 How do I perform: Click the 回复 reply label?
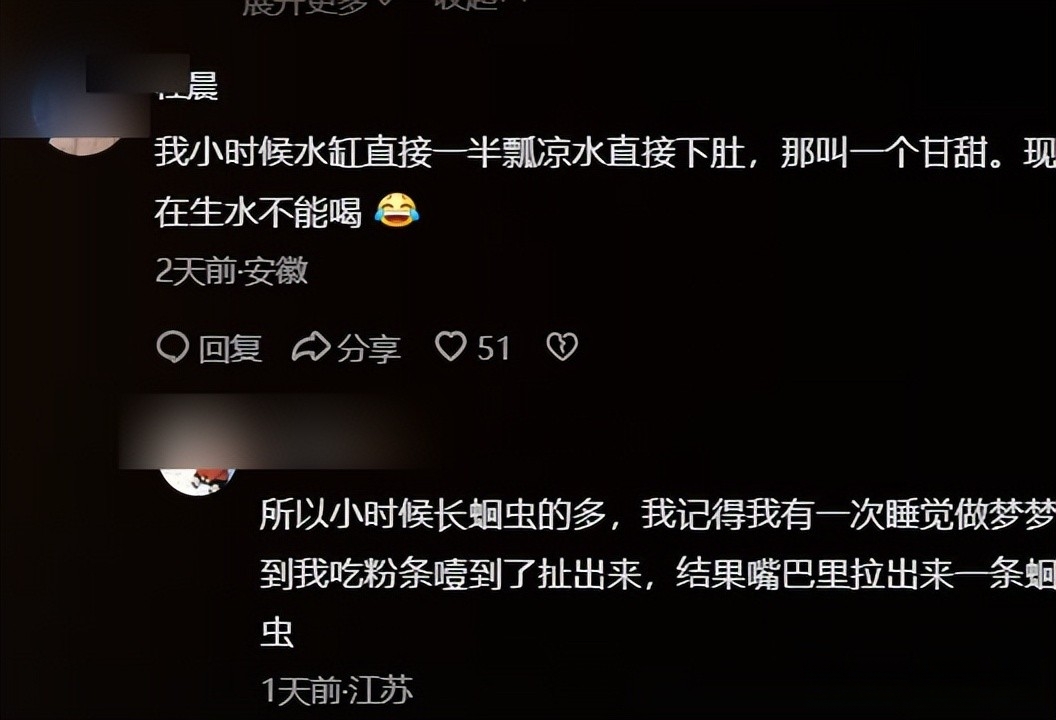[230, 349]
